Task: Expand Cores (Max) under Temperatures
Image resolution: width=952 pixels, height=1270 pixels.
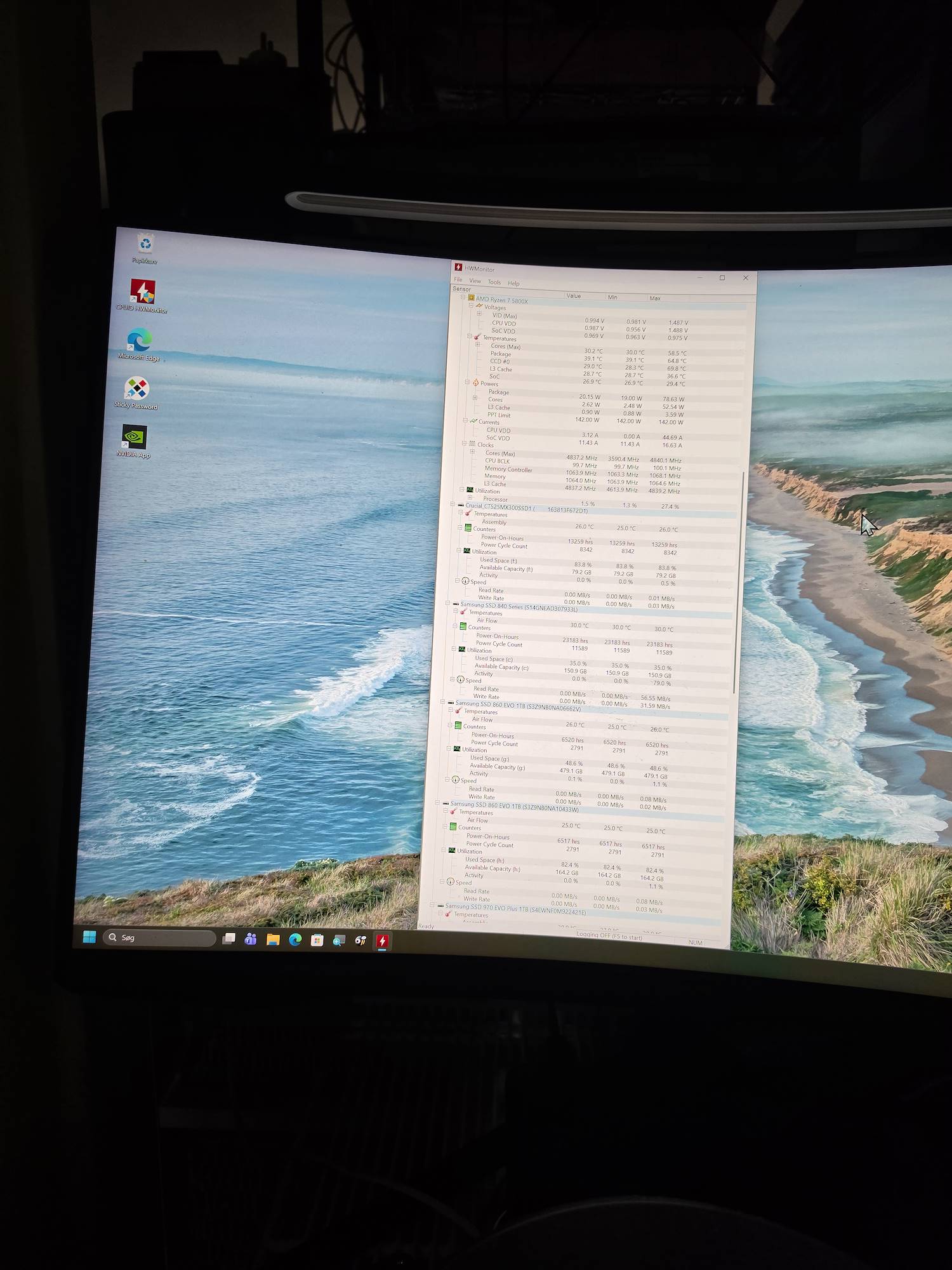Action: click(477, 344)
